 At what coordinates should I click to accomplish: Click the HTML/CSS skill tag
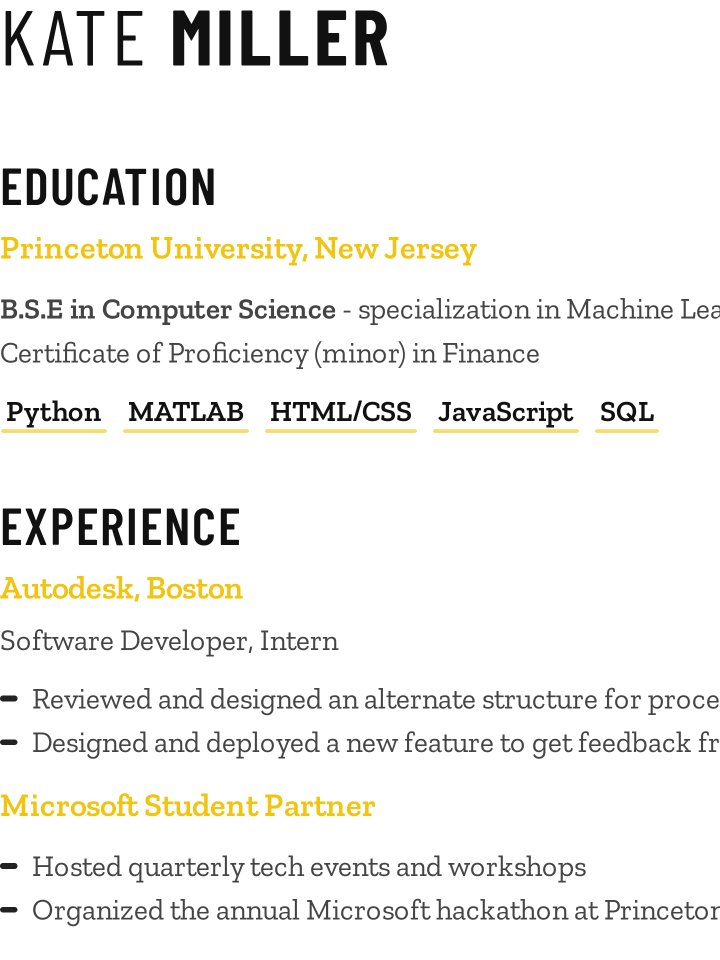pos(341,414)
